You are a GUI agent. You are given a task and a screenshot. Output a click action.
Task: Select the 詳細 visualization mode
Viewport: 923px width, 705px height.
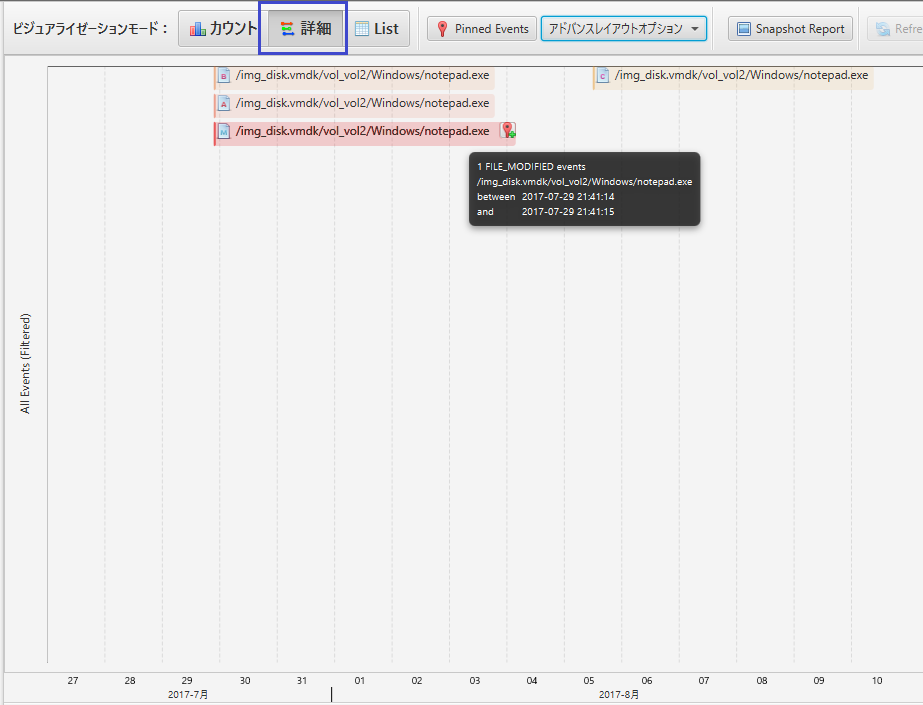click(306, 28)
